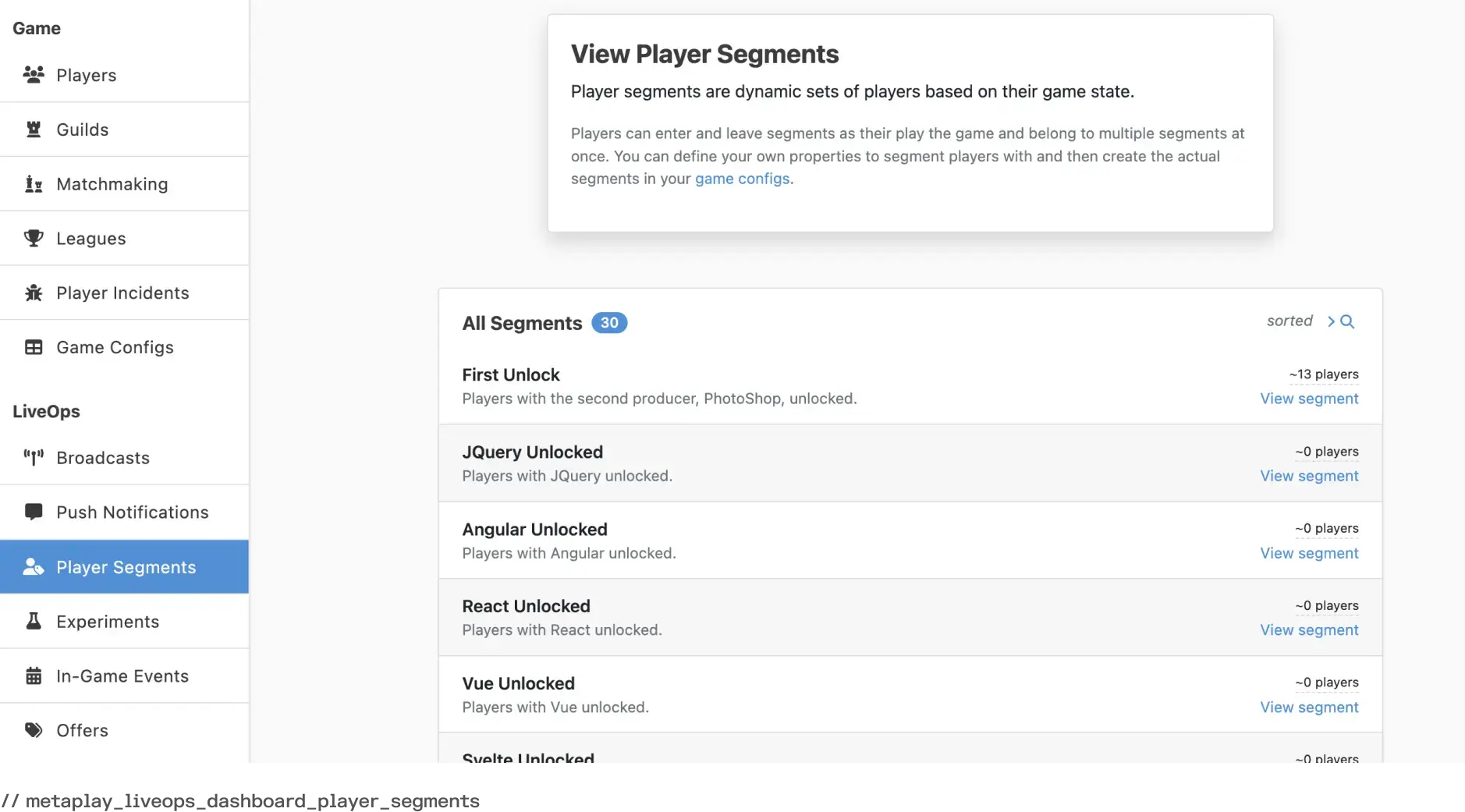Click the Leagues trophy icon
Viewport: 1465px width, 812px height.
(33, 238)
